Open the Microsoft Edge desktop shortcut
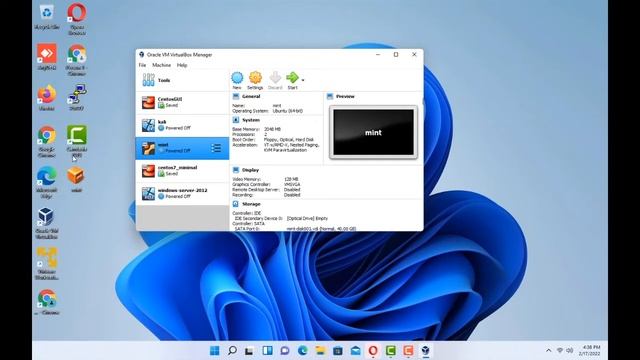 pyautogui.click(x=47, y=182)
